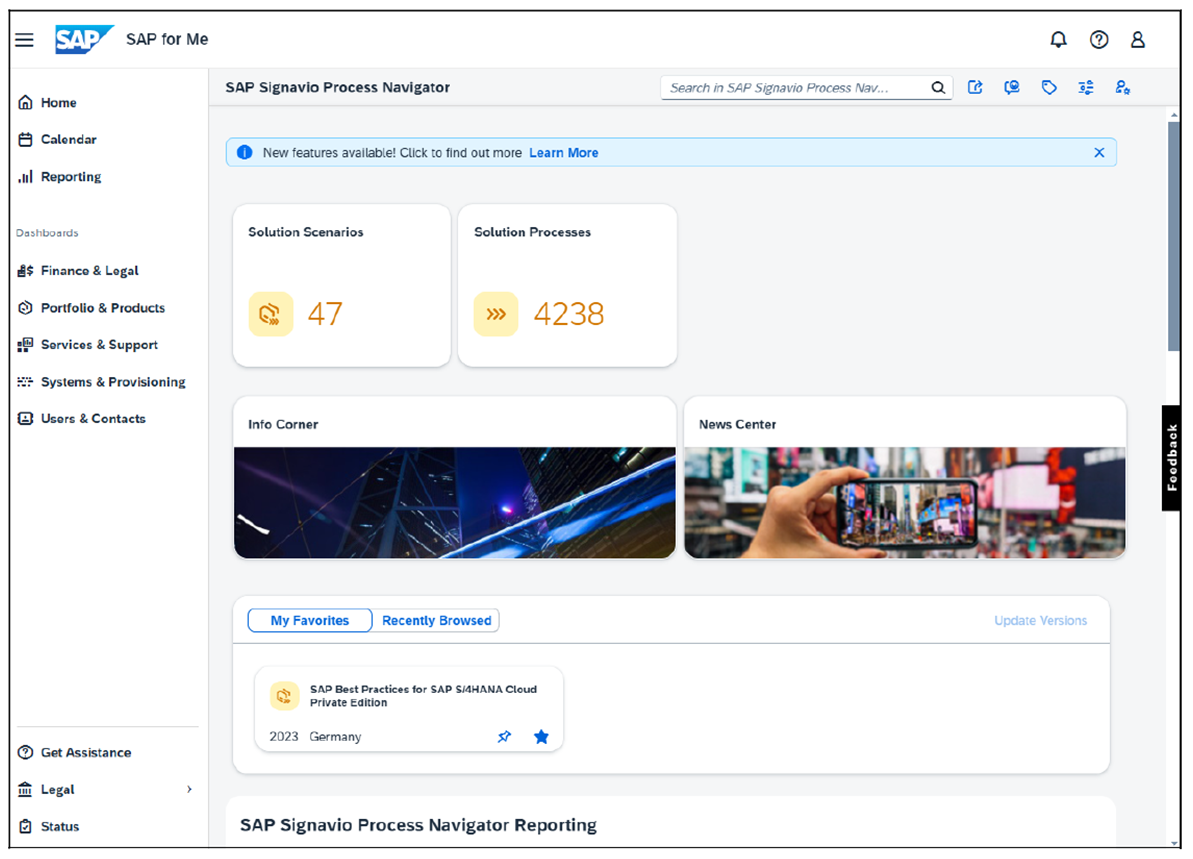Click the user permissions icon in the toolbar
Image resolution: width=1193 pixels, height=859 pixels.
pyautogui.click(x=1123, y=87)
